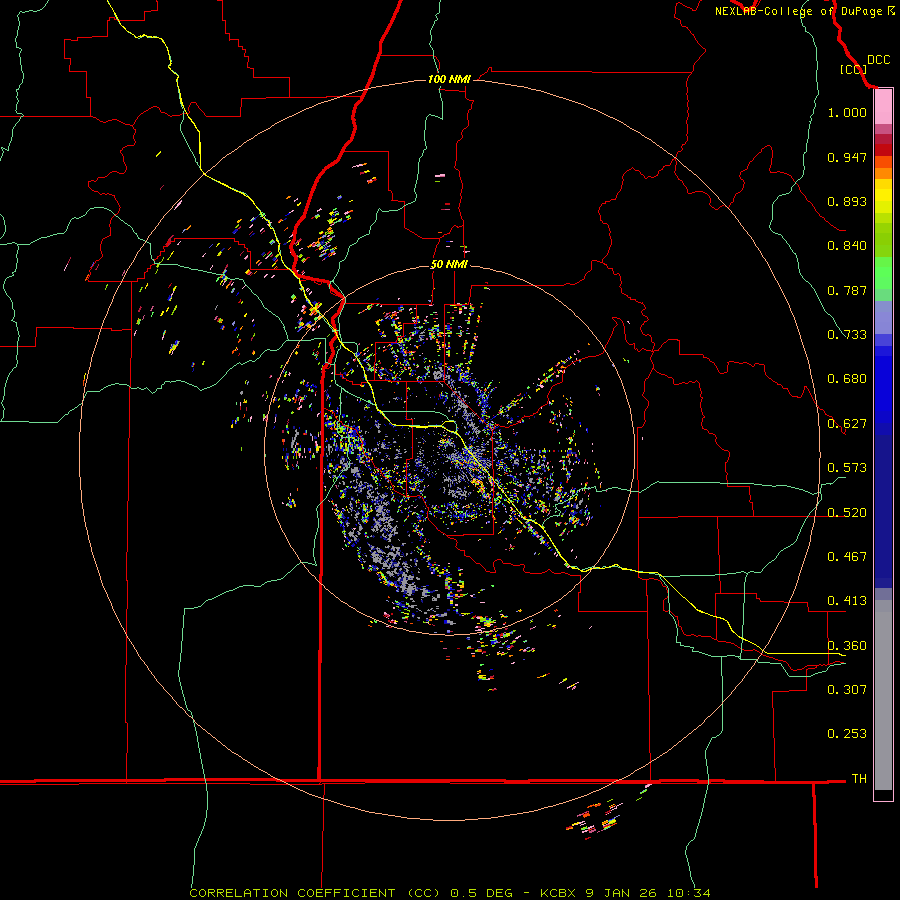The width and height of the screenshot is (900, 900).
Task: Pick the pink segment of the color bar
Action: 883,107
